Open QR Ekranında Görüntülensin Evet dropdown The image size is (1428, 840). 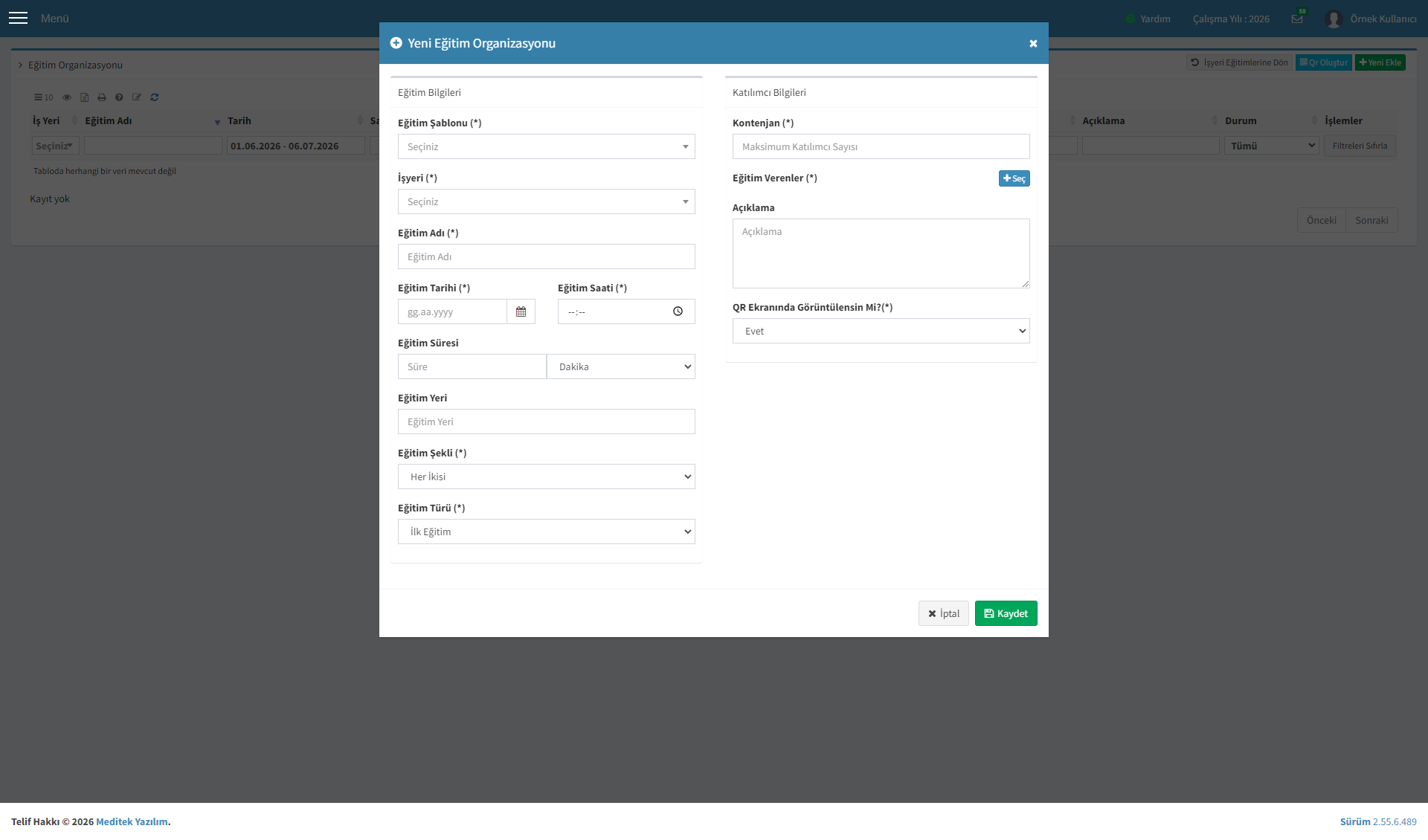[x=881, y=331]
